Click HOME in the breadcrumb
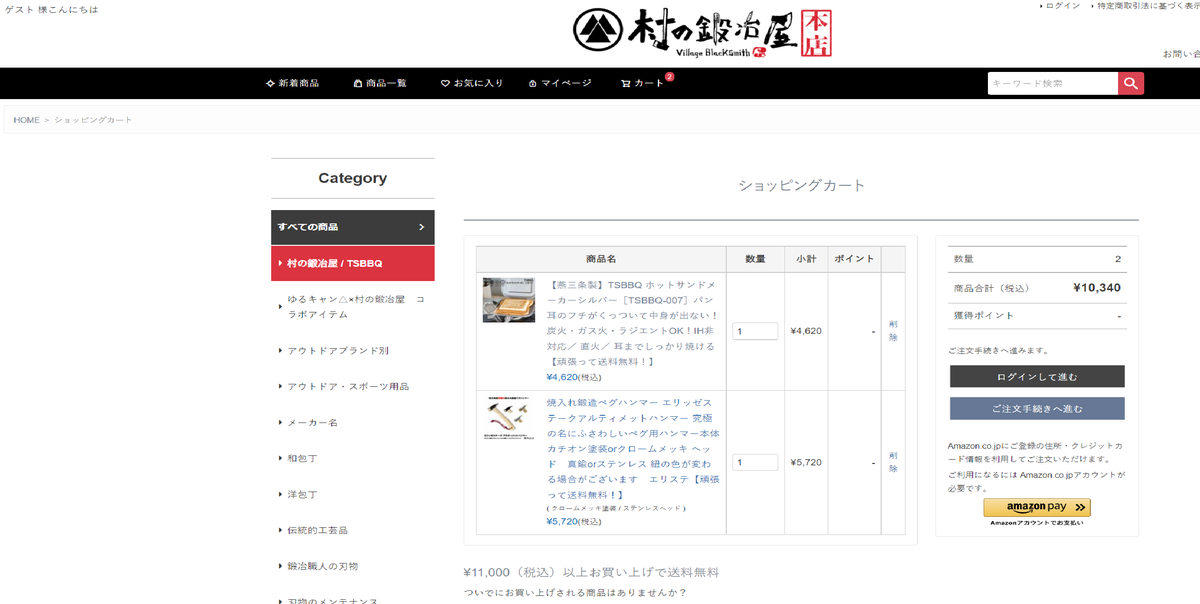Screen dimensions: 1200x604 pyautogui.click(x=26, y=120)
